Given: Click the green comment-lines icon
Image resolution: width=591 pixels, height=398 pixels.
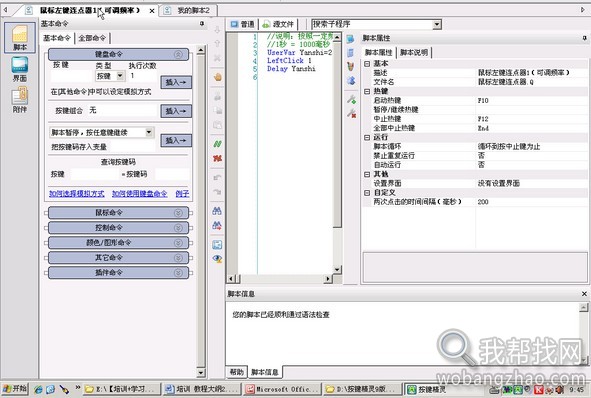Looking at the screenshot, I should tap(217, 144).
